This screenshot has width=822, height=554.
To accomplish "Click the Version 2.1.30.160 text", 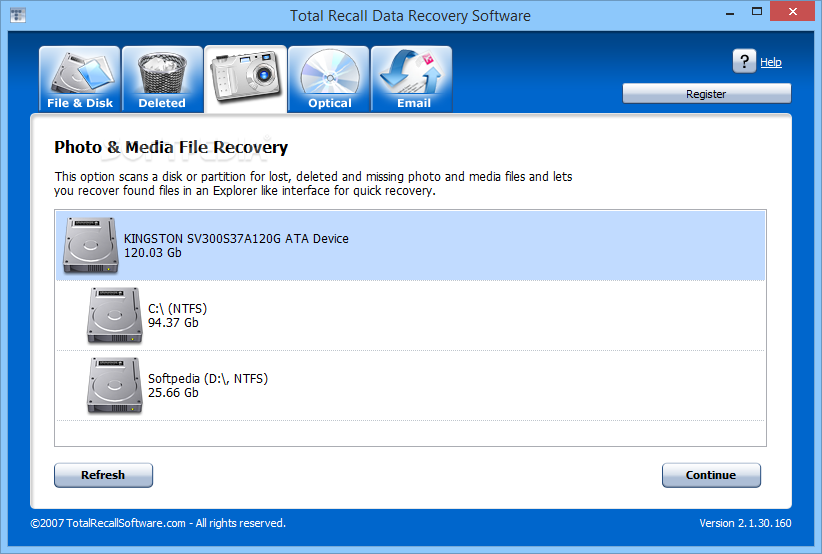I will point(745,523).
